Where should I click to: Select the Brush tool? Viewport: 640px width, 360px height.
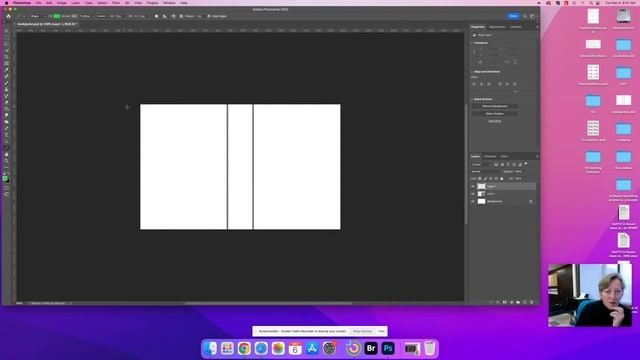click(7, 83)
